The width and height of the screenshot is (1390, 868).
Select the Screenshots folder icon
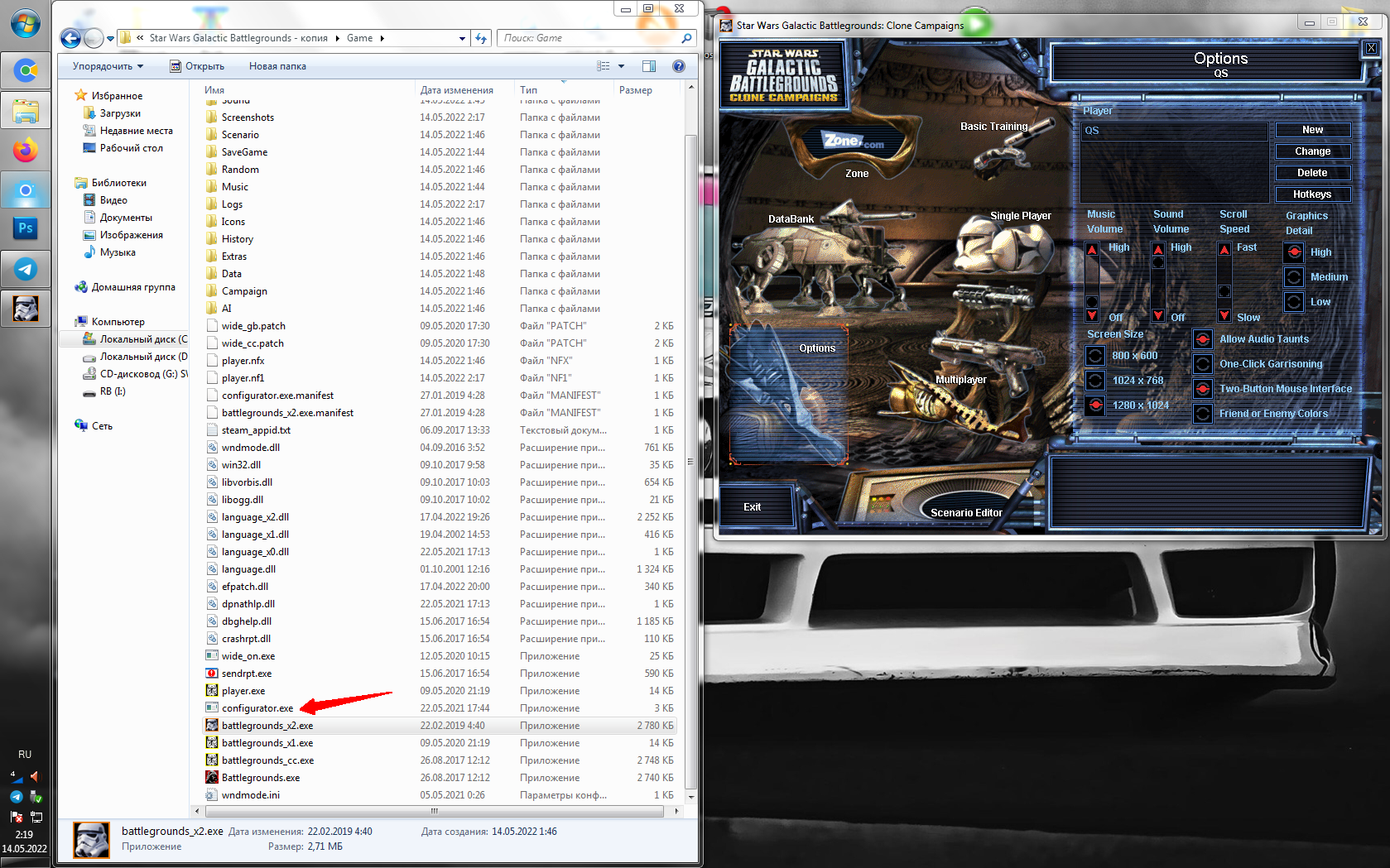tap(212, 117)
